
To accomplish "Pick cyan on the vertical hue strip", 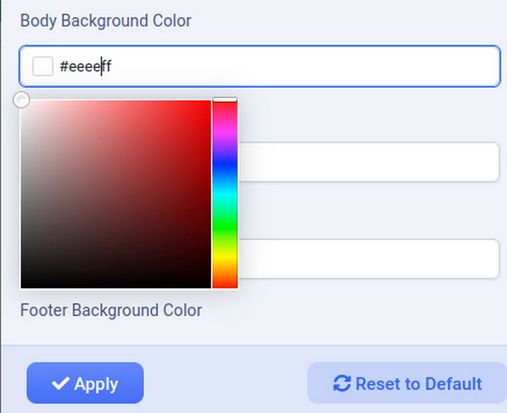I will [225, 195].
